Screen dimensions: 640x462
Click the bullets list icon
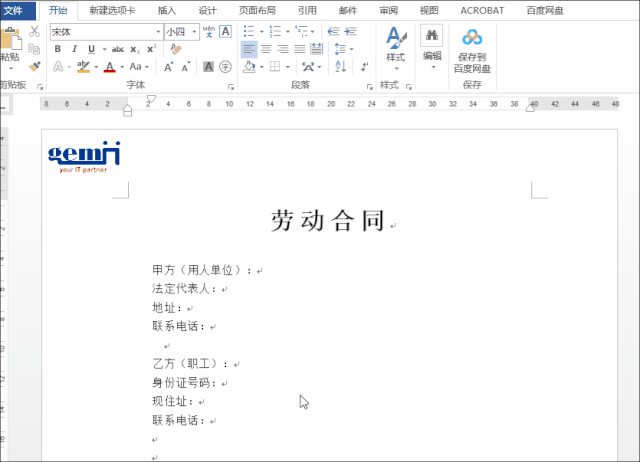click(249, 31)
